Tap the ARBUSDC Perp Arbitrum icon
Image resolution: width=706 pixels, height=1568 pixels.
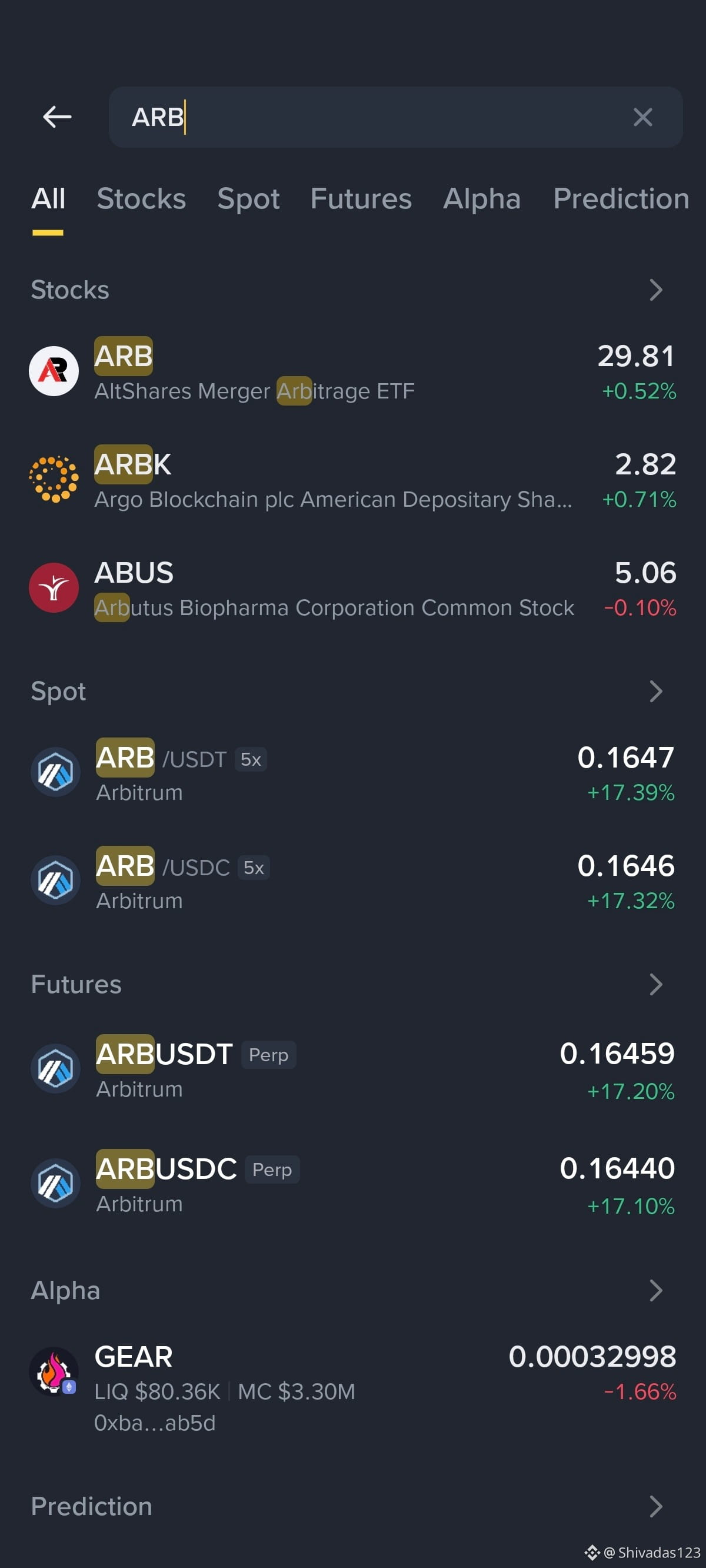pos(55,1184)
